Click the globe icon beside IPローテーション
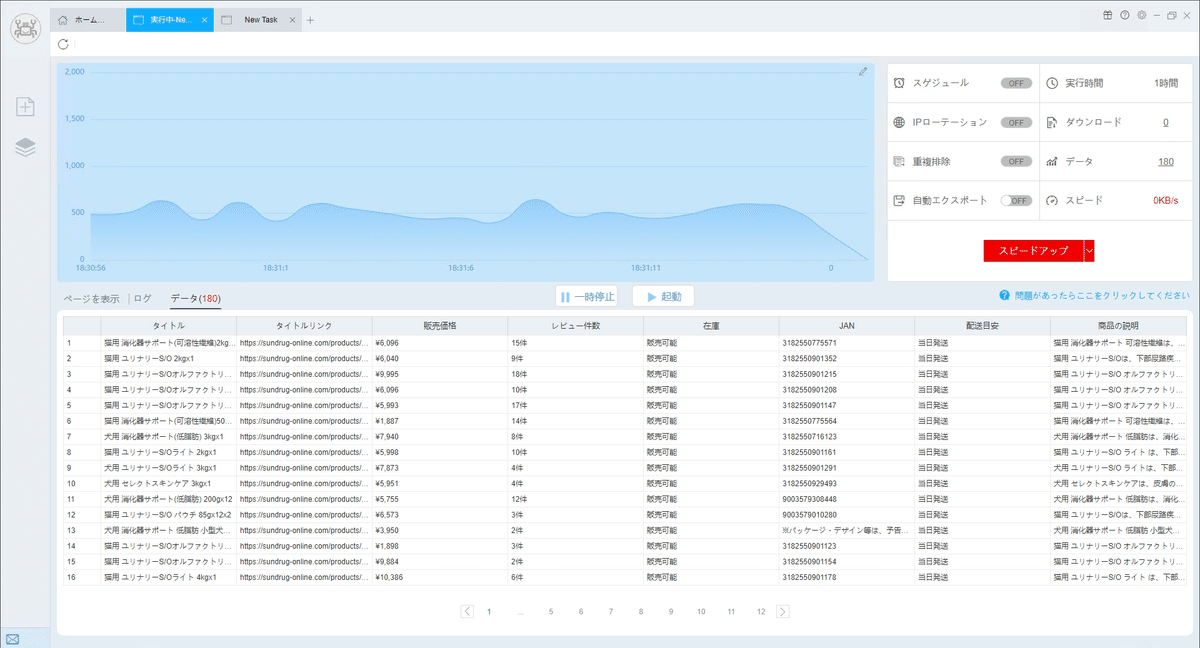Viewport: 1200px width, 648px height. (900, 122)
